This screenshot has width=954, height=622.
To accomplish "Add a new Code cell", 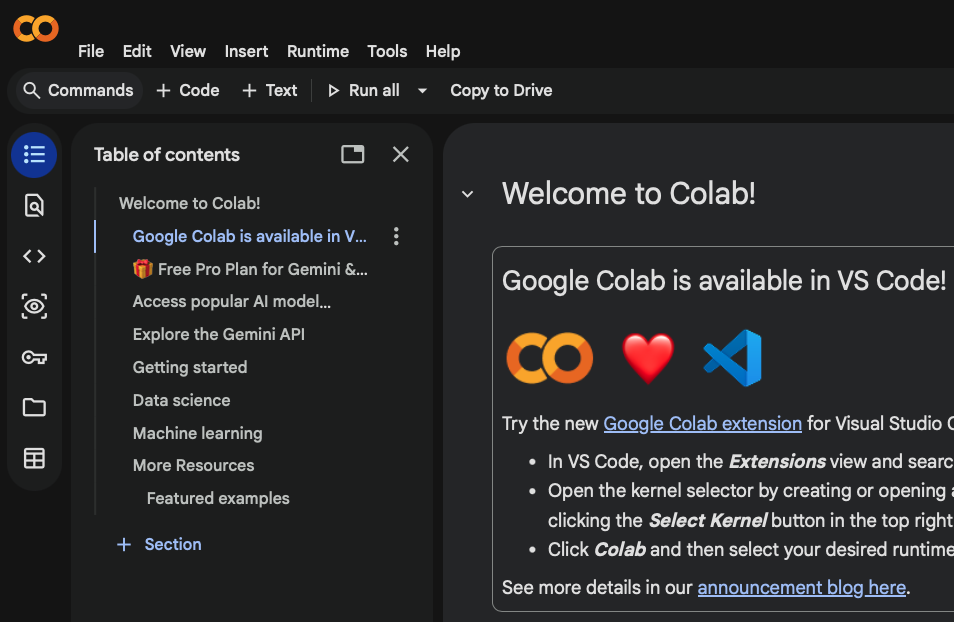I will [187, 91].
